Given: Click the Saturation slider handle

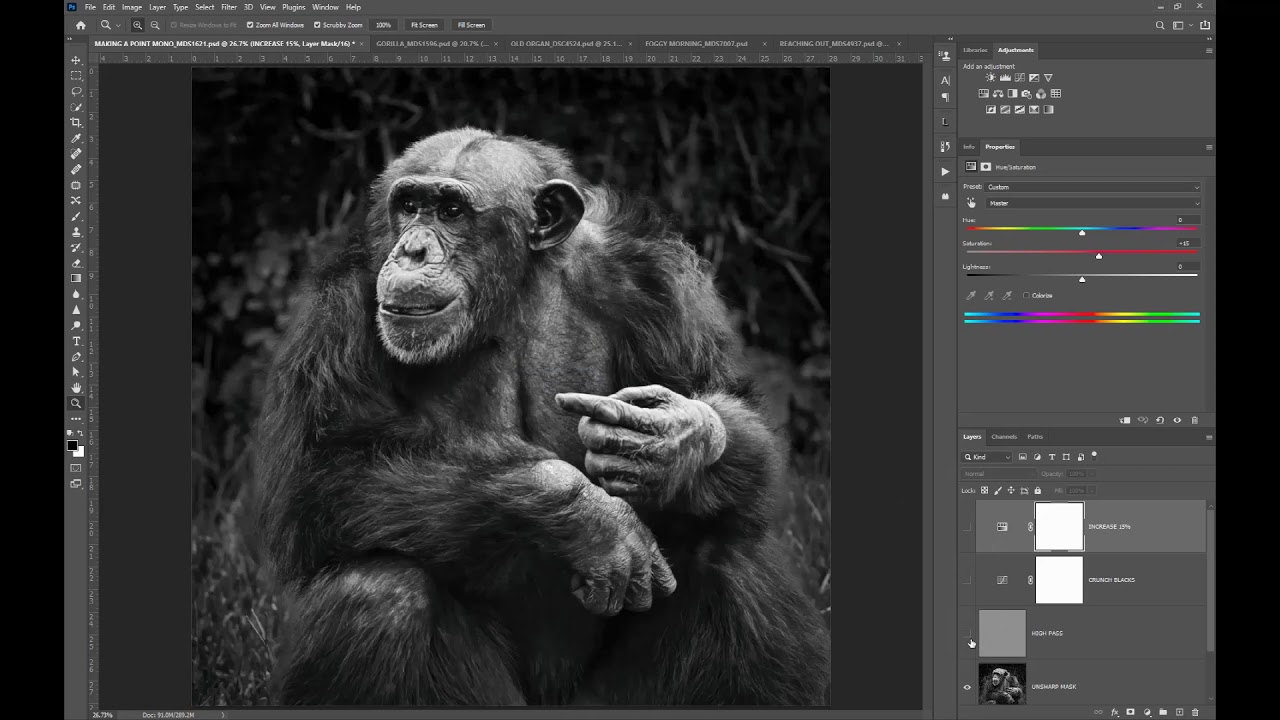Looking at the screenshot, I should click(1099, 256).
